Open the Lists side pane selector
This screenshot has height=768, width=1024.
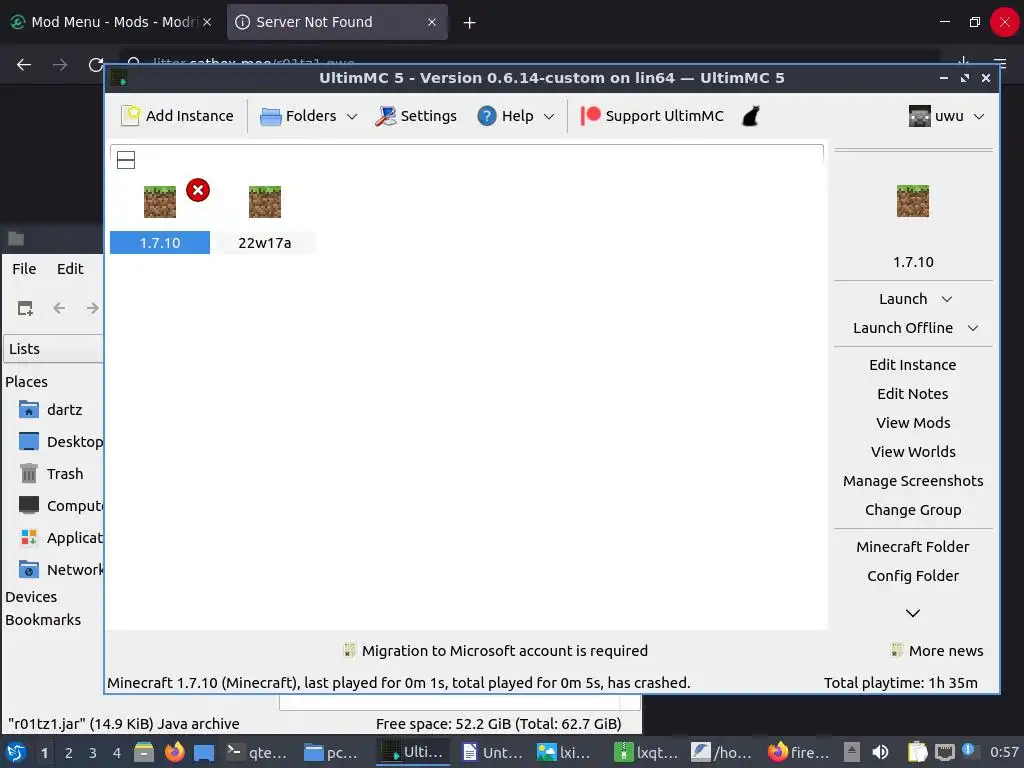click(x=54, y=349)
